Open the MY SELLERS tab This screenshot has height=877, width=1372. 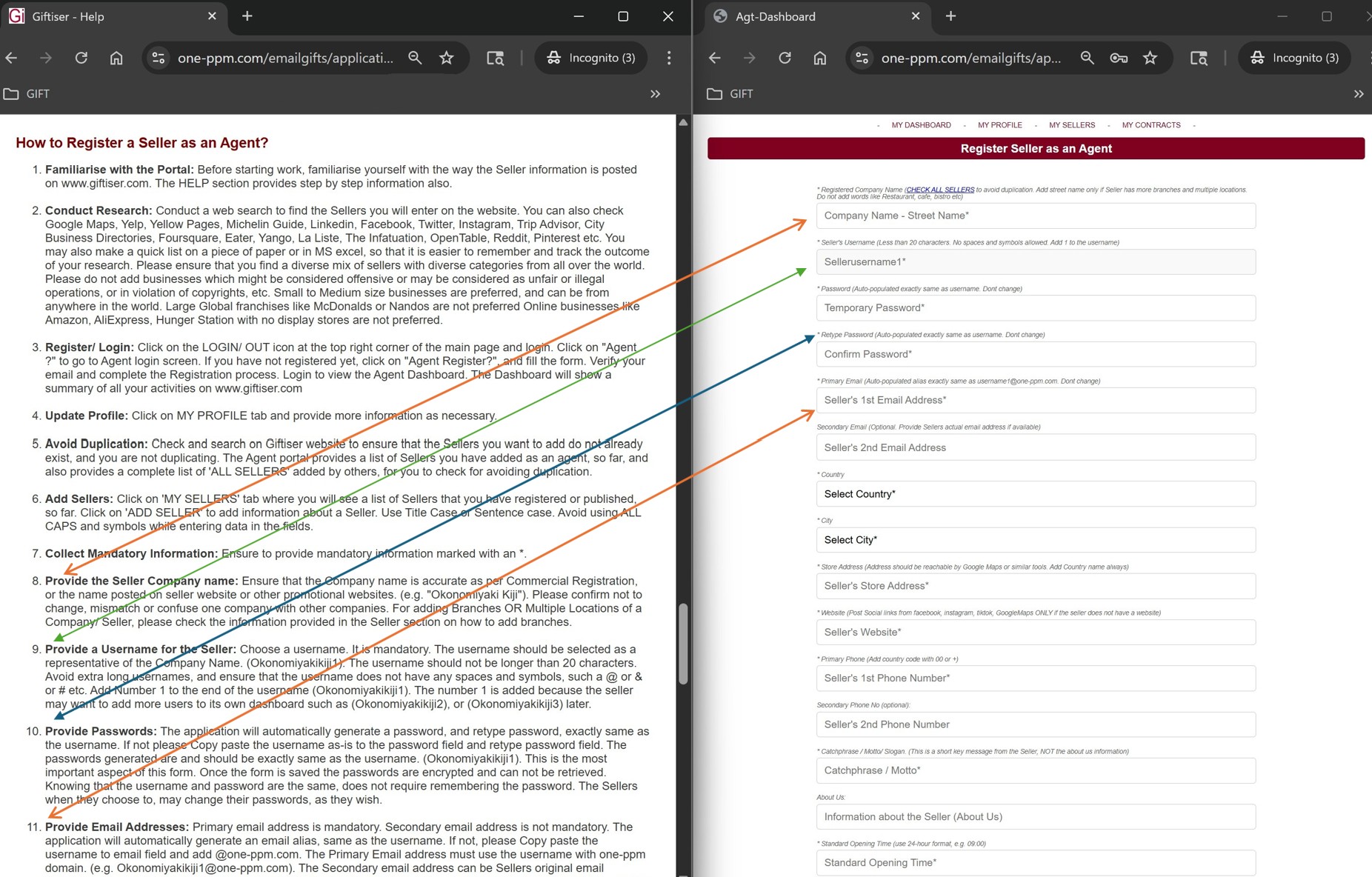[x=1071, y=125]
